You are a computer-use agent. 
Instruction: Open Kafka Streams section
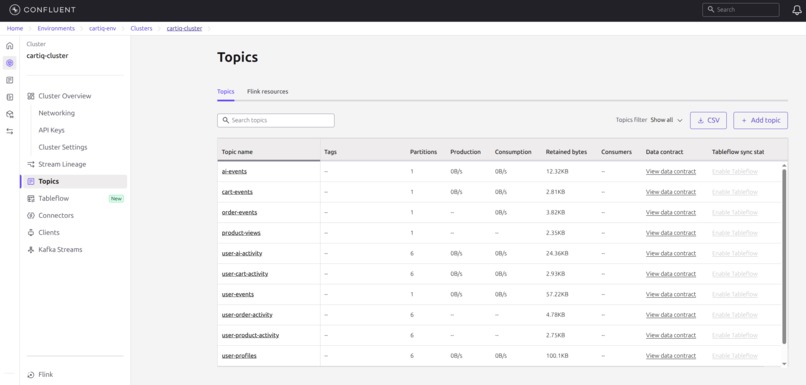(60, 249)
